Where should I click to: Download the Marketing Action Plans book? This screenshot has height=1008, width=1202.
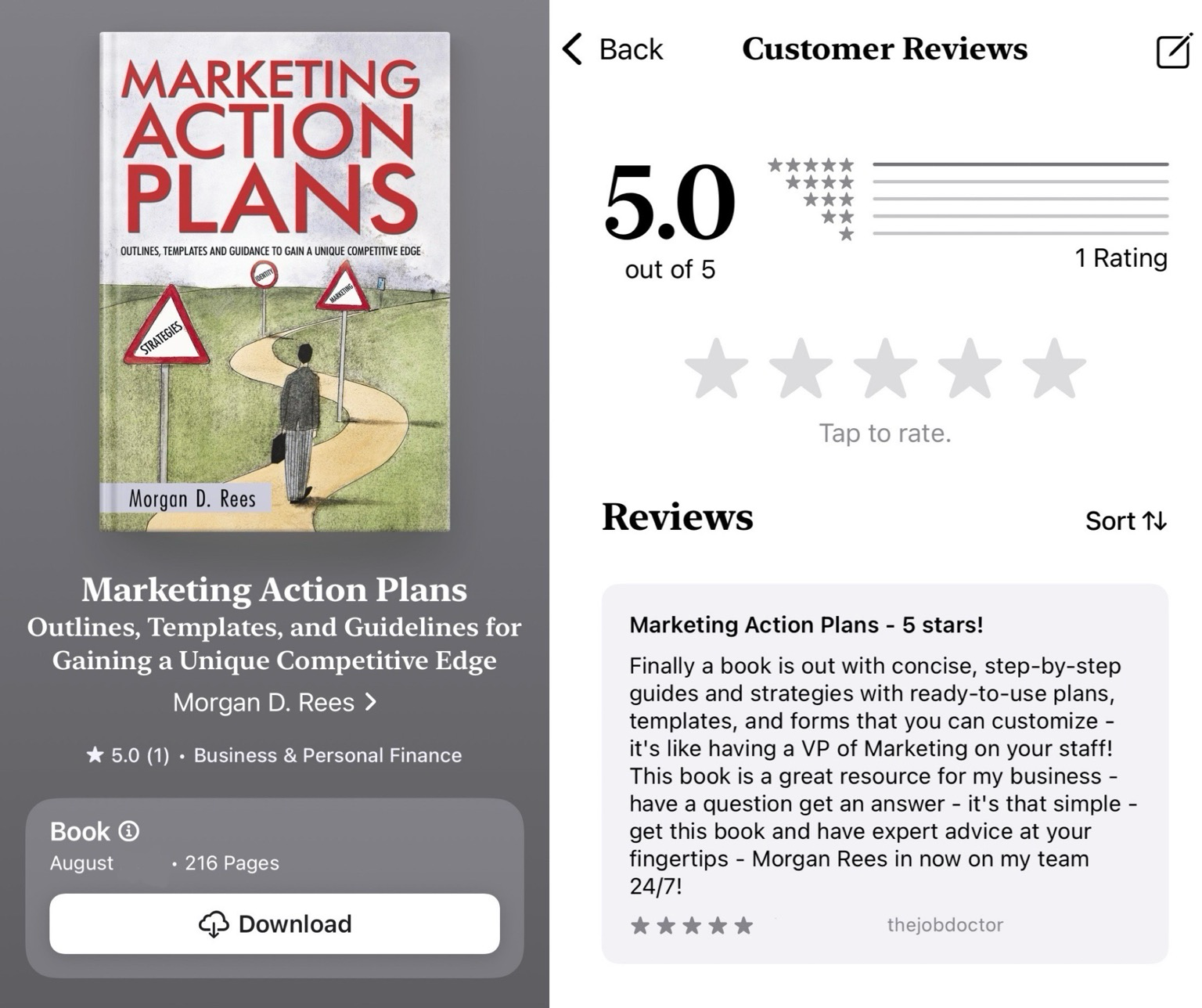275,923
